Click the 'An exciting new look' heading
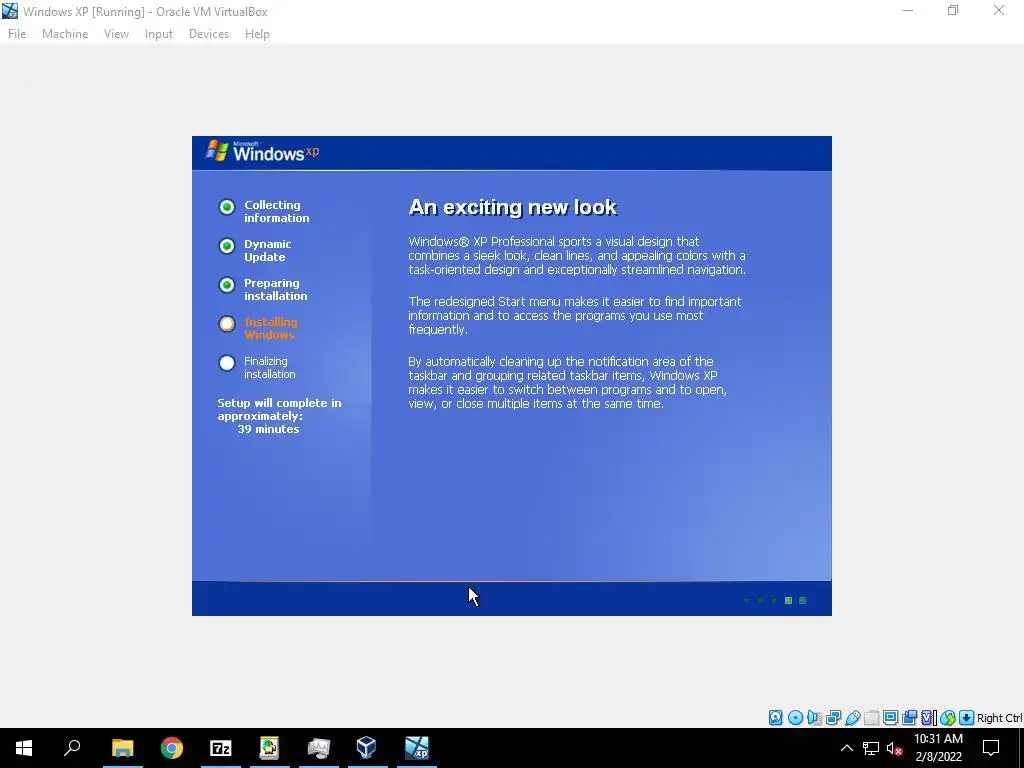This screenshot has height=768, width=1024. (513, 207)
